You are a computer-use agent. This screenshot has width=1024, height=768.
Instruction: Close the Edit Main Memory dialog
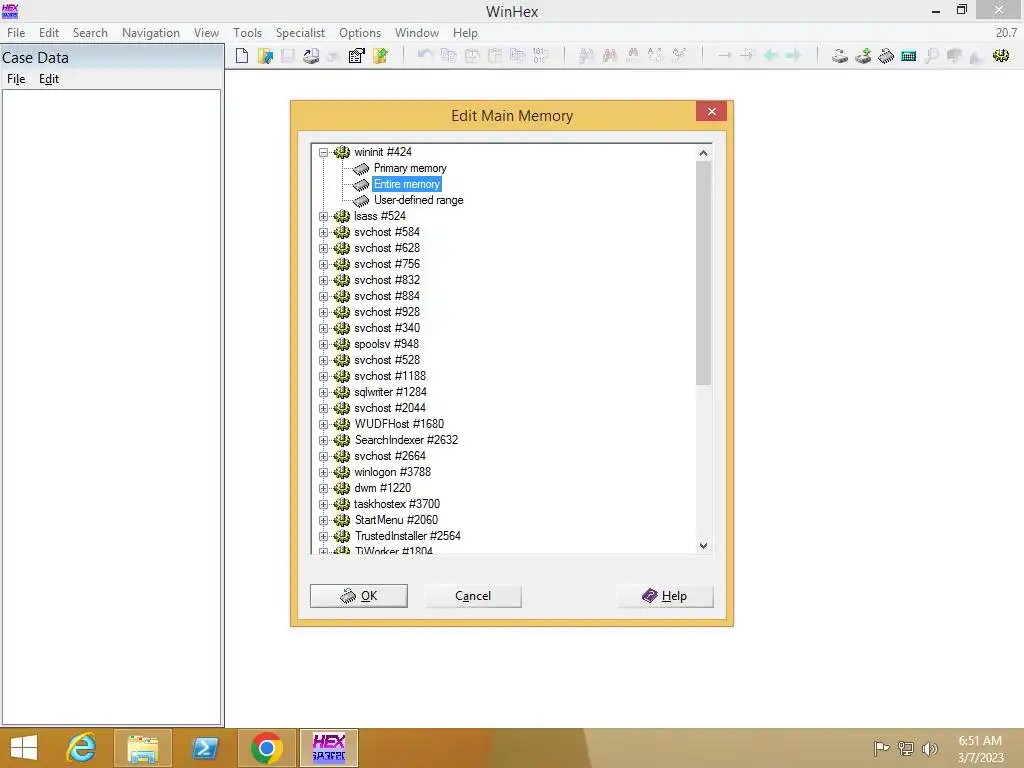pyautogui.click(x=712, y=112)
